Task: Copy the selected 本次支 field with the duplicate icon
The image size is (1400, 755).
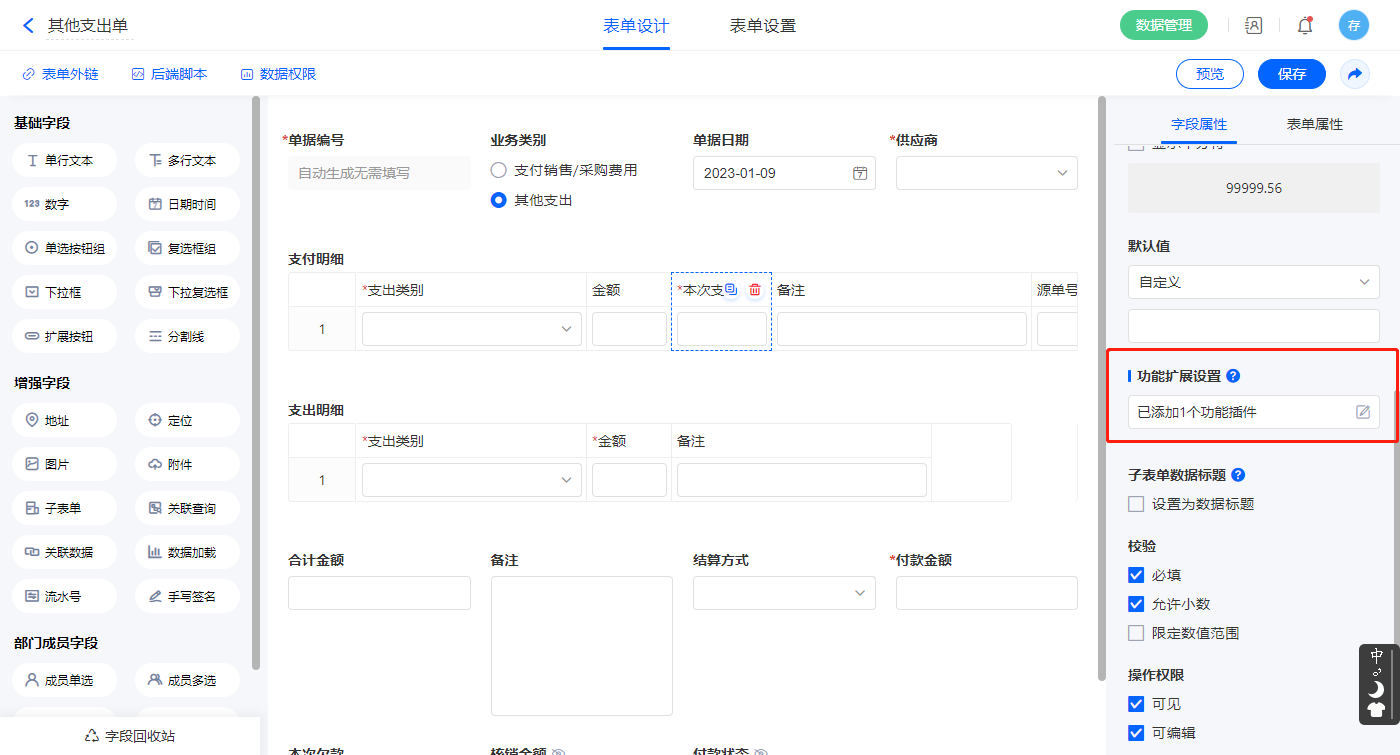Action: 731,290
